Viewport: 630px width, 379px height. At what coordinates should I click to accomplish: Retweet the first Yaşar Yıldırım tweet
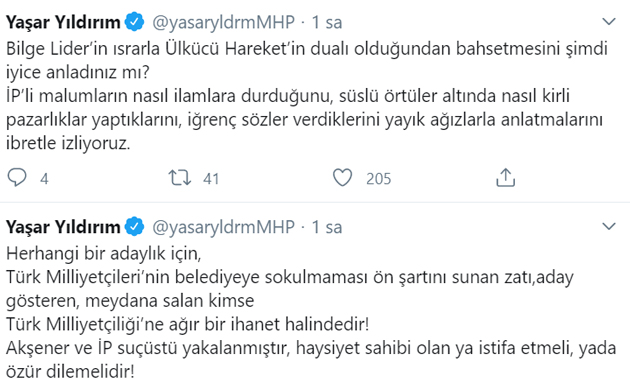[179, 178]
